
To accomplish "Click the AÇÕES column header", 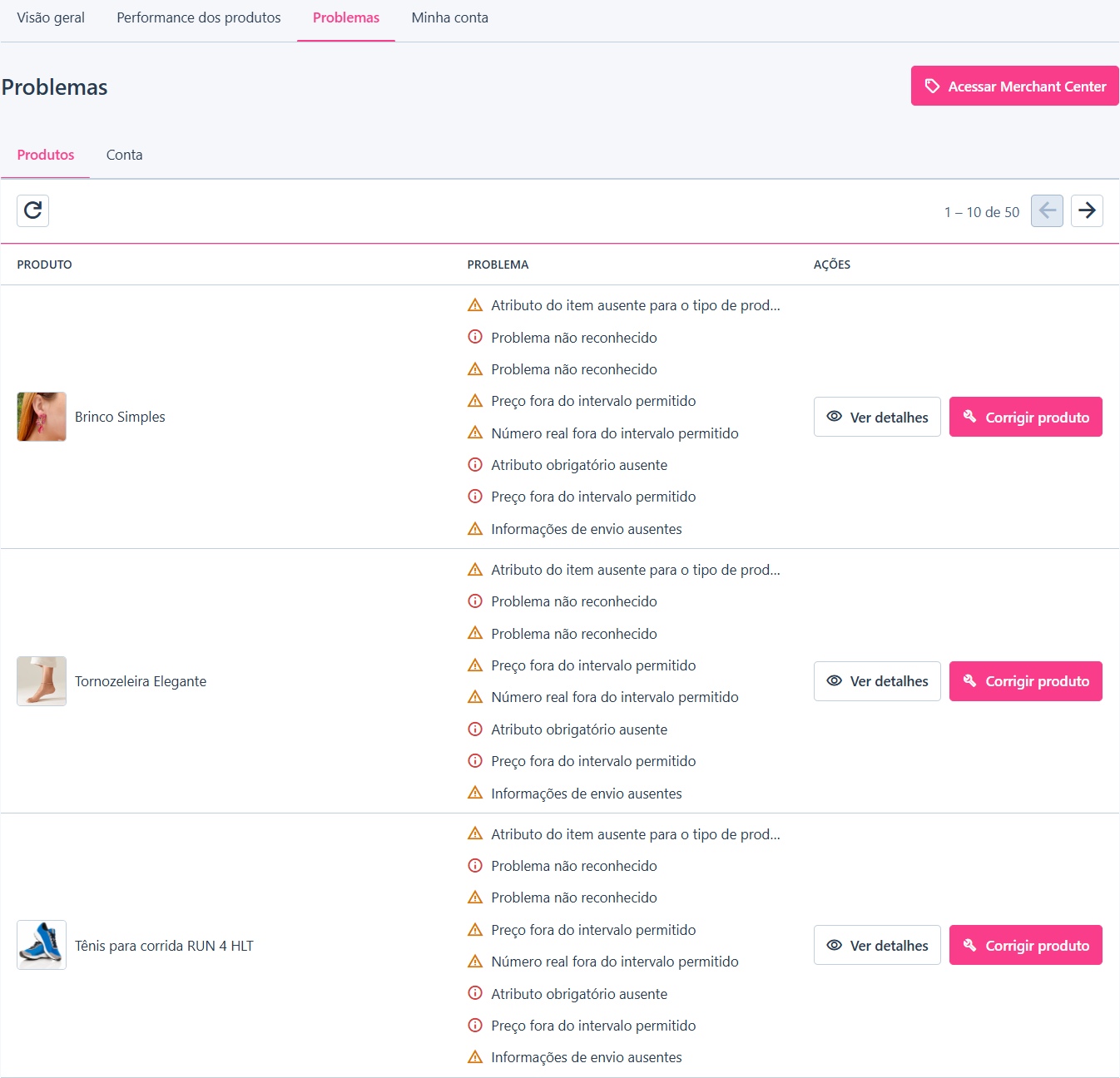I will [831, 265].
